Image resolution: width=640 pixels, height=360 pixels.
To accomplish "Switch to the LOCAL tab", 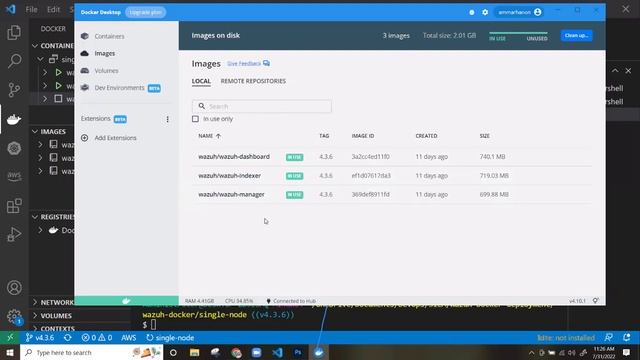I will [x=201, y=81].
